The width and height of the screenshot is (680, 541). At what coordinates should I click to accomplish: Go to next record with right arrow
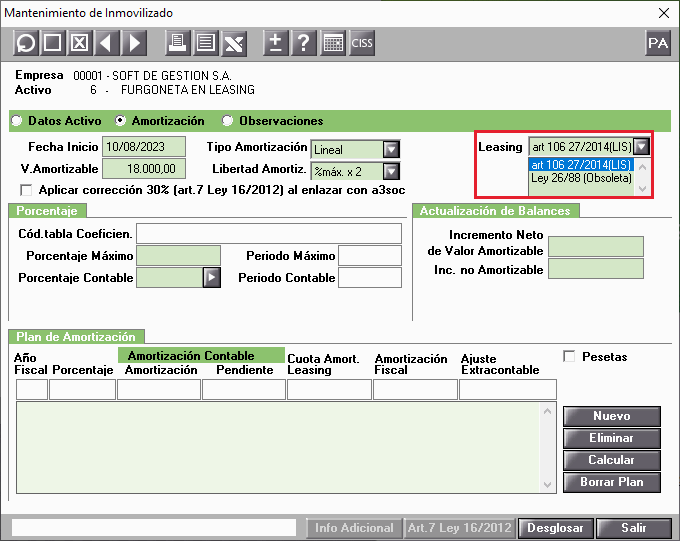coord(134,43)
